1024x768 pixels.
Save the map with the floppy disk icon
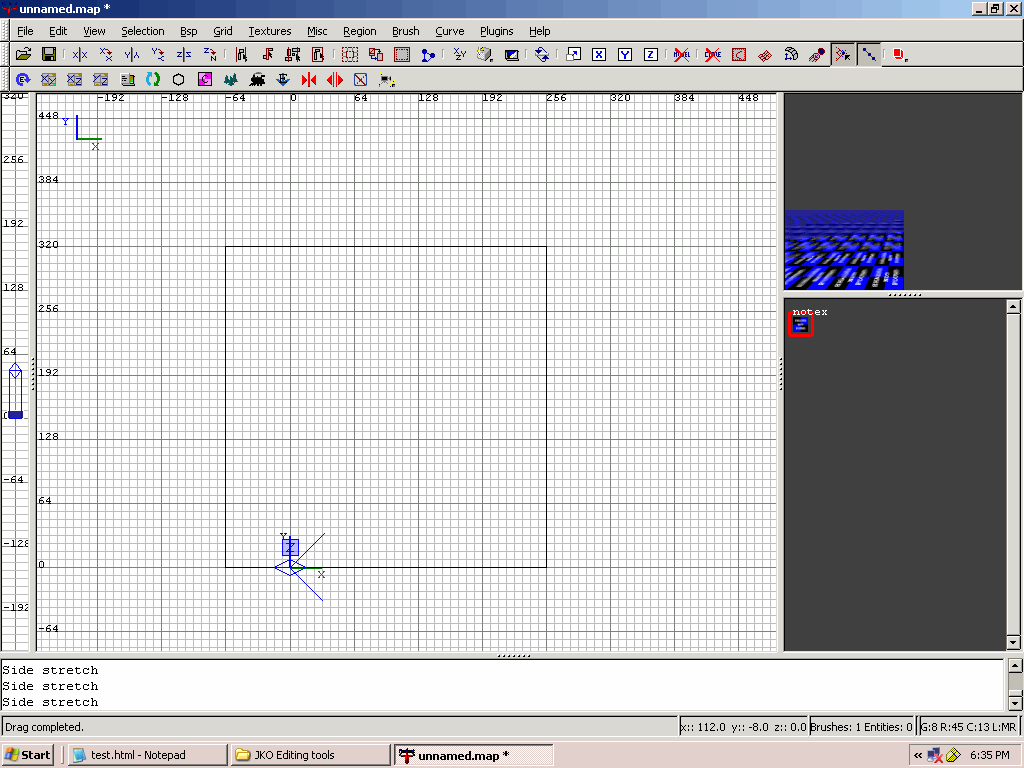click(x=48, y=54)
